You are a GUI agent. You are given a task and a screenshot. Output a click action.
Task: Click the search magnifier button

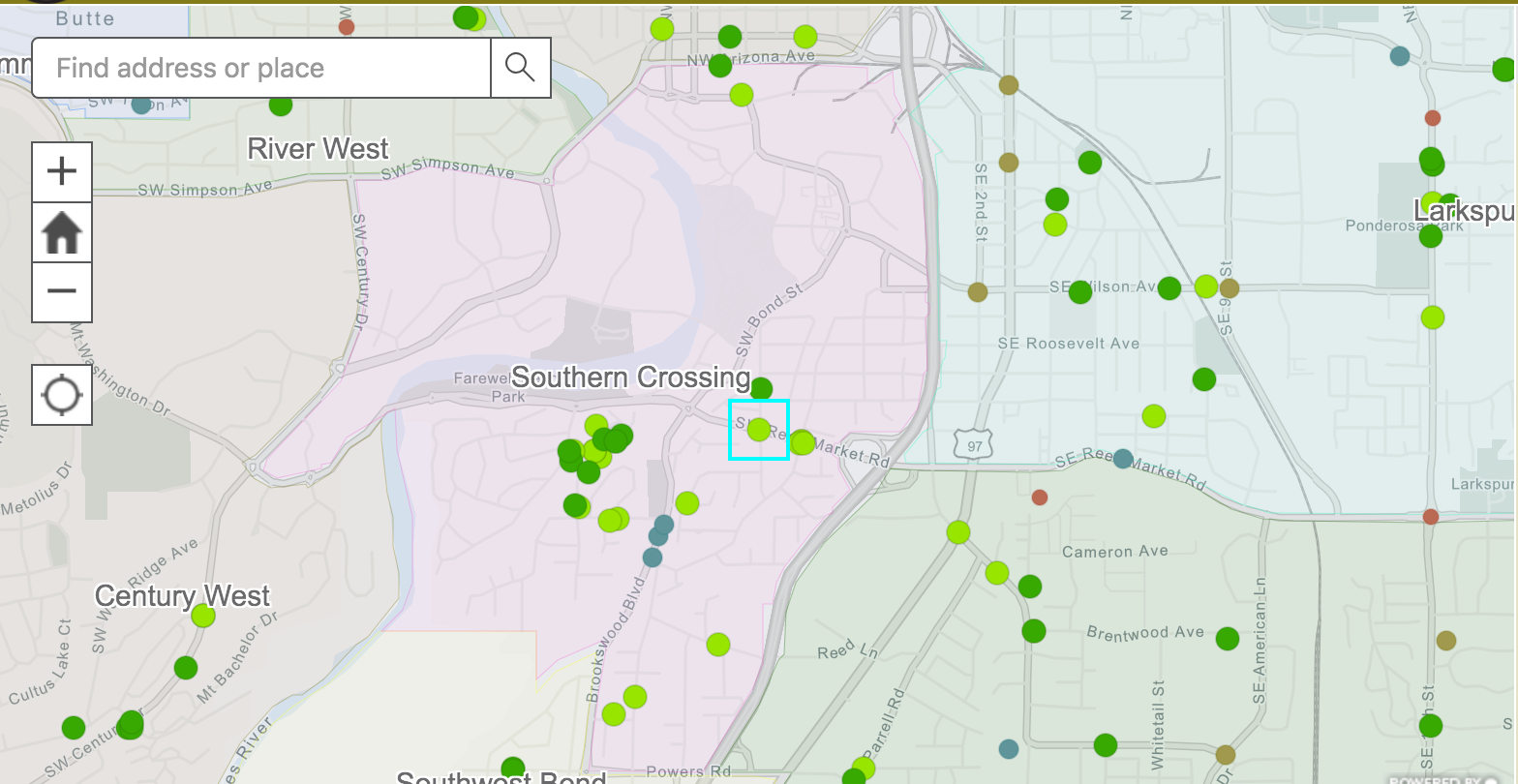pos(521,68)
